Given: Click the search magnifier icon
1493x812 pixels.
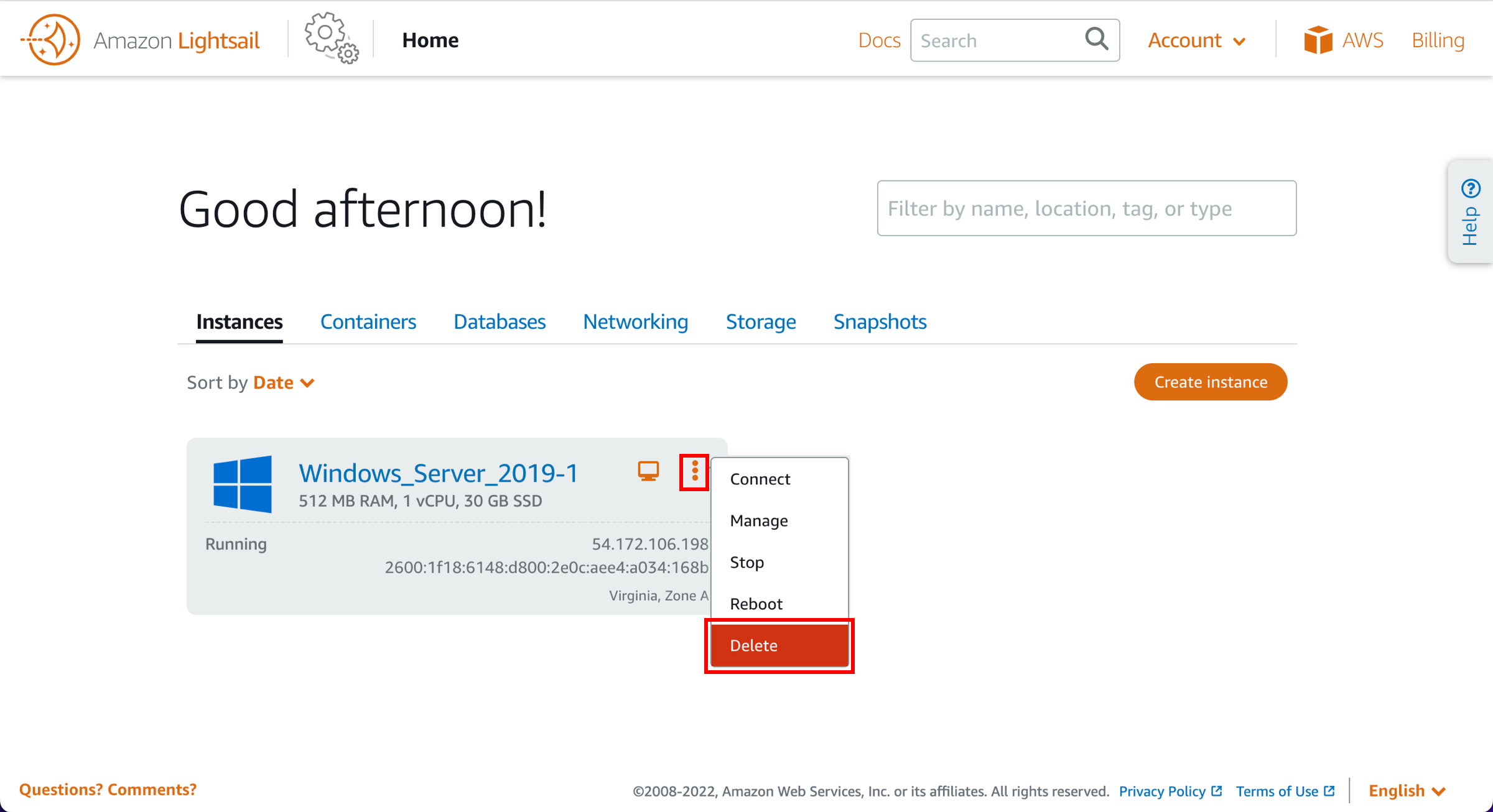Looking at the screenshot, I should pos(1097,39).
